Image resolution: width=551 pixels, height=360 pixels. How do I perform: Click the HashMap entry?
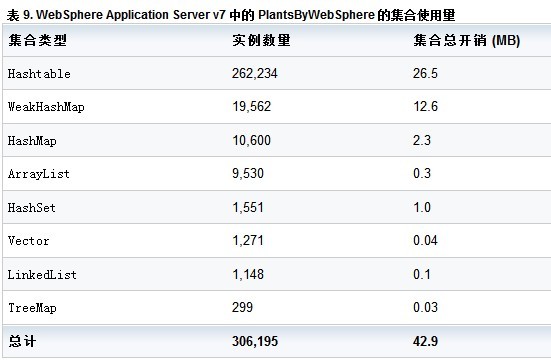(x=32, y=141)
